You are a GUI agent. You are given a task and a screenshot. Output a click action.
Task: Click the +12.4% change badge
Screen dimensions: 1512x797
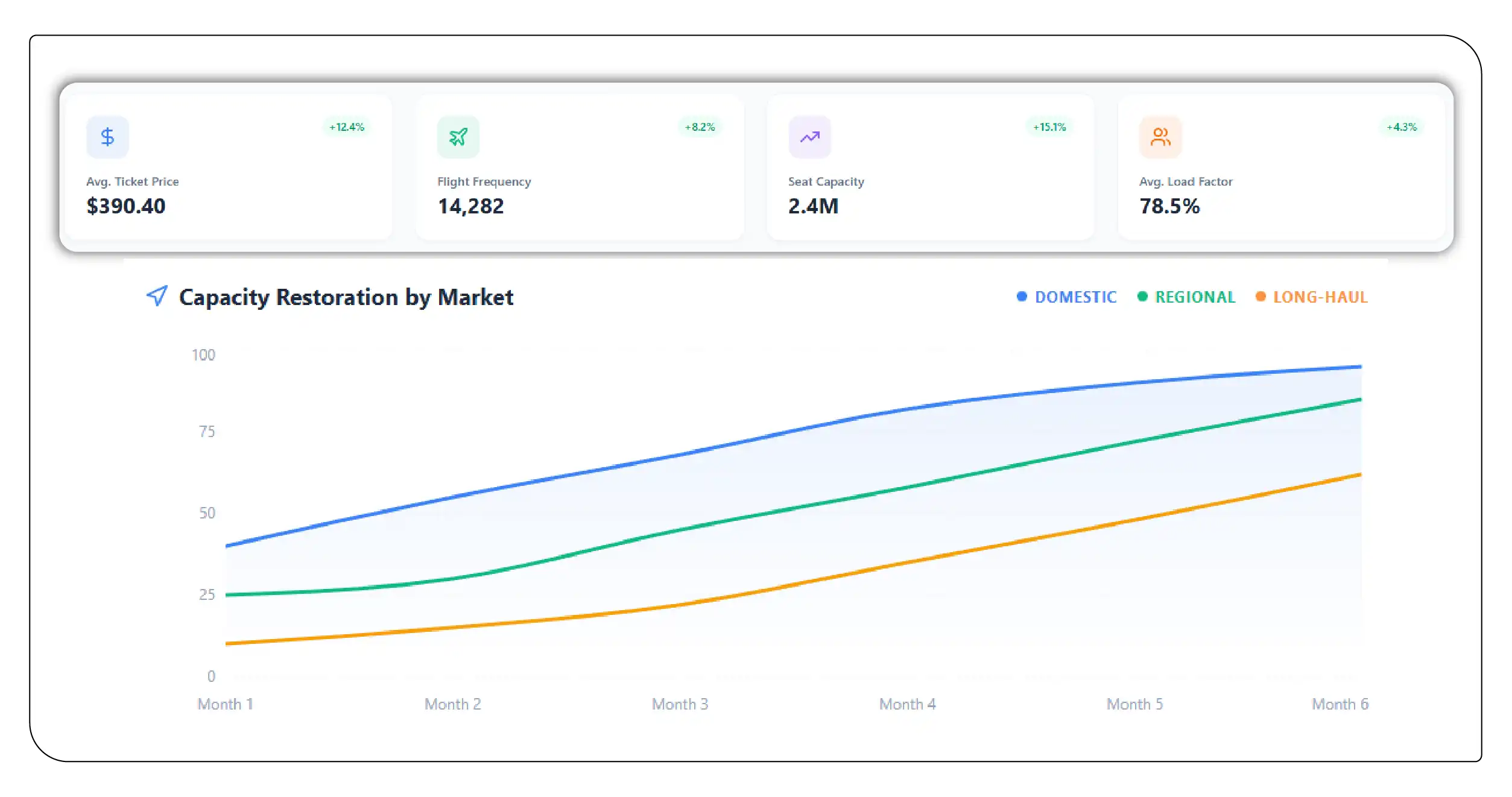tap(347, 127)
